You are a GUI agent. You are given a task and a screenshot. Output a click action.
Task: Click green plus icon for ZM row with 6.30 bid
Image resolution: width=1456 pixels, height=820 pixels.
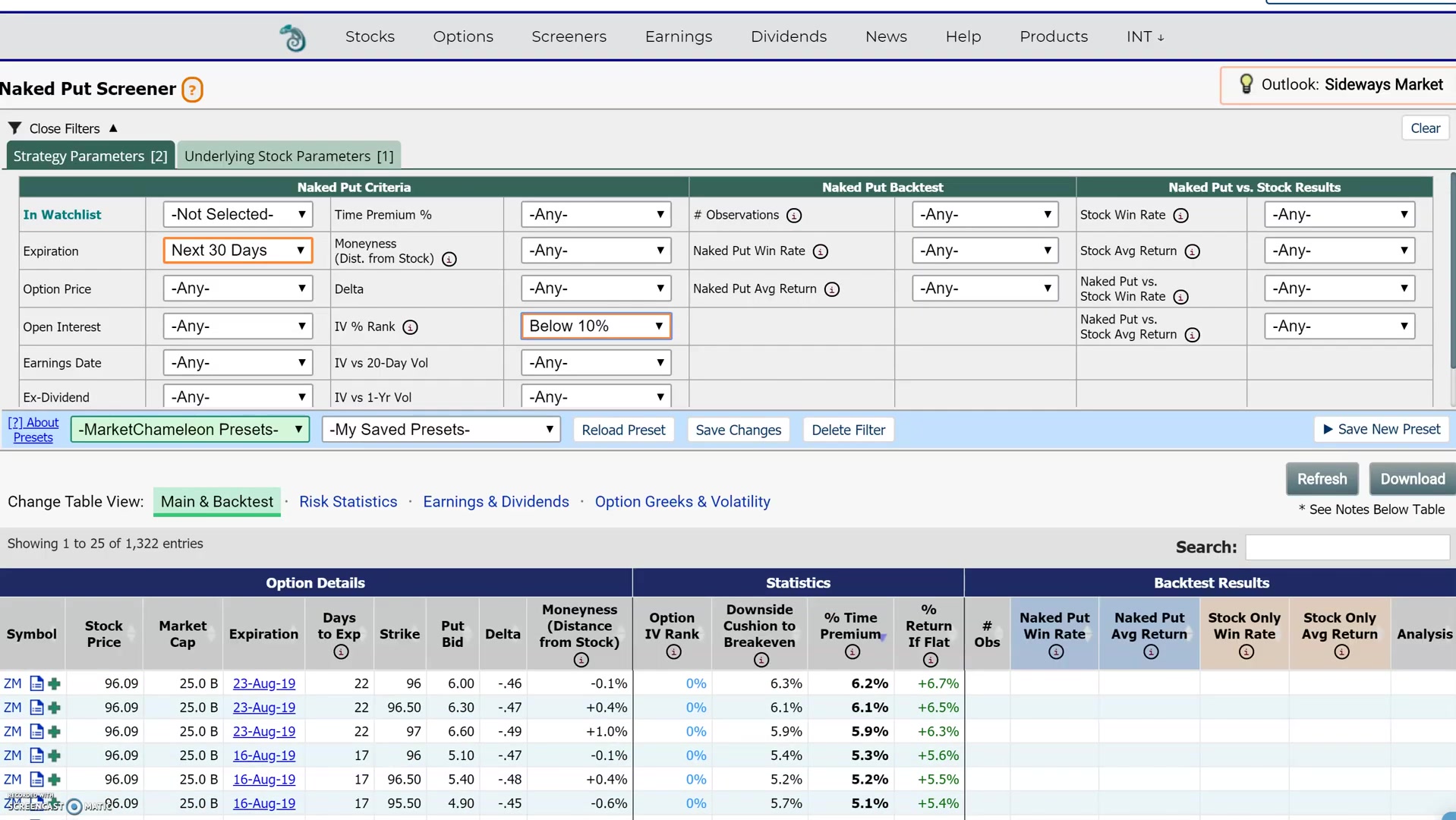[54, 708]
